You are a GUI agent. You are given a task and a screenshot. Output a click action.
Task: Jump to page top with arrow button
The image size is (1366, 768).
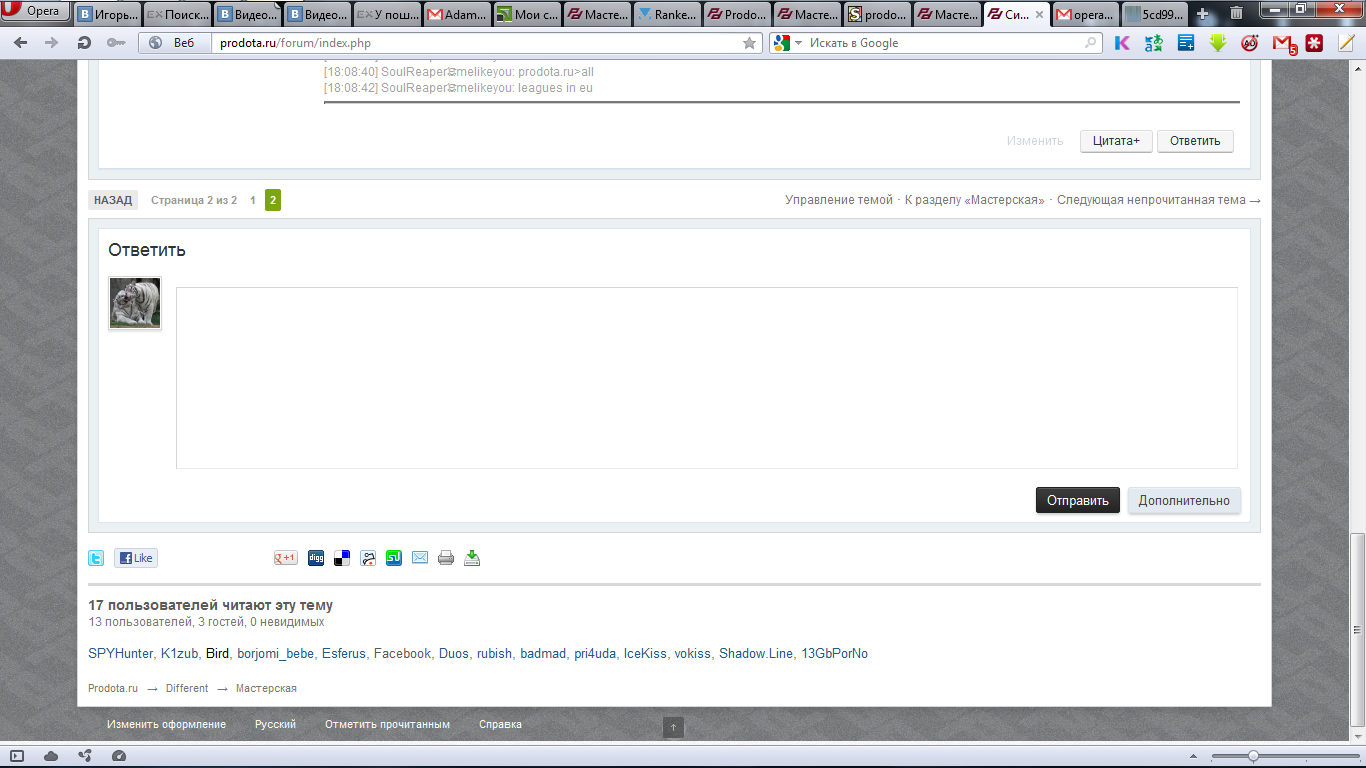674,728
